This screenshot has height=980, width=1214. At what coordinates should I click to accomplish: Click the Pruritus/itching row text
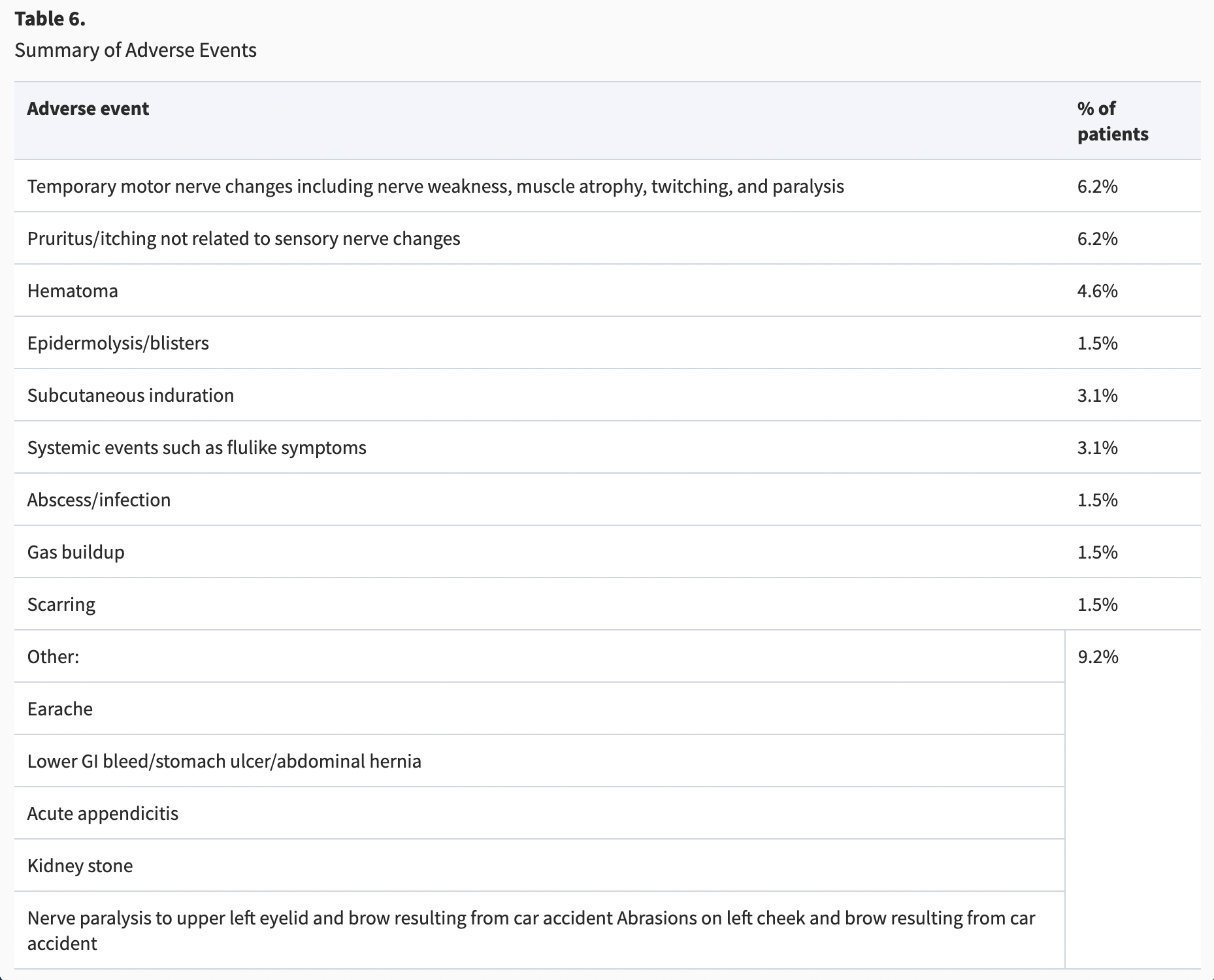pos(243,239)
